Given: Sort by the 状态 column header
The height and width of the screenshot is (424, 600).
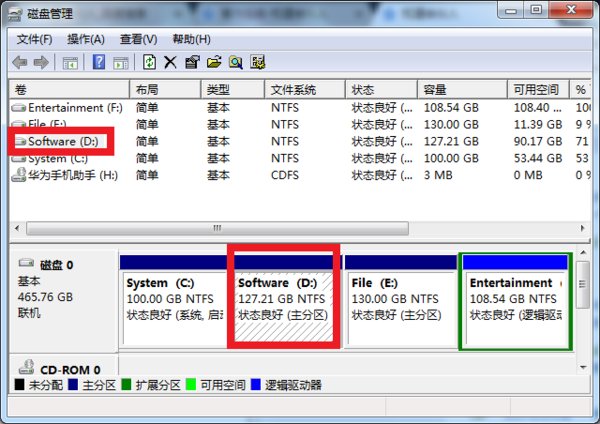Looking at the screenshot, I should (381, 90).
